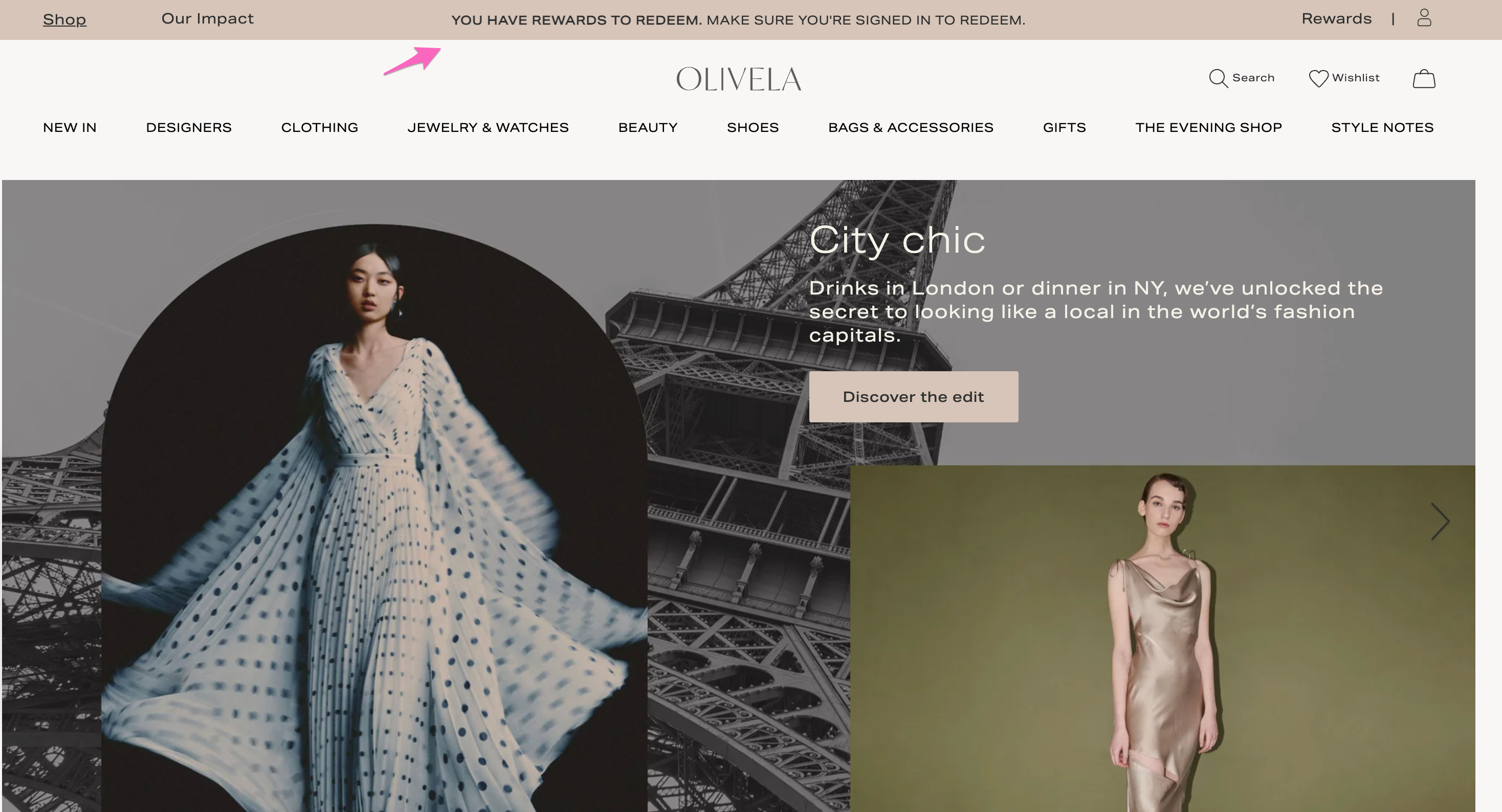Go to Style Notes
The image size is (1502, 812).
pos(1382,128)
